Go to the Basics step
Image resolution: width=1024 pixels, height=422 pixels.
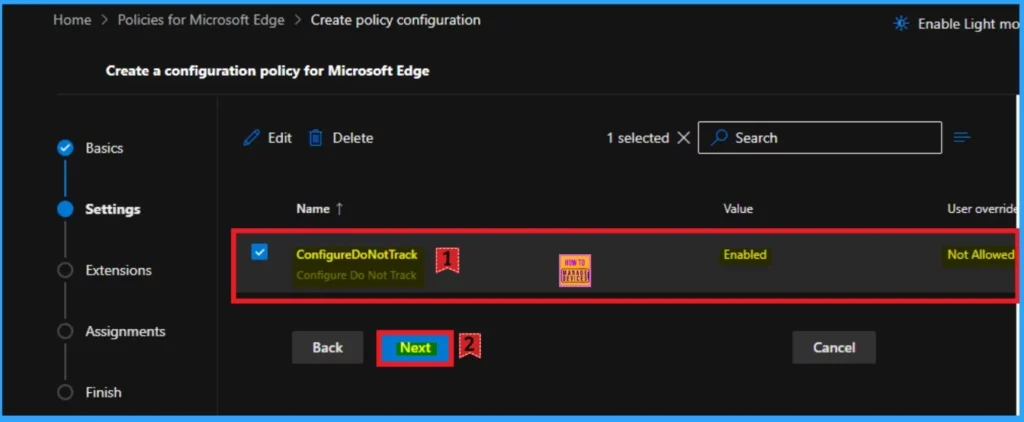(x=104, y=148)
